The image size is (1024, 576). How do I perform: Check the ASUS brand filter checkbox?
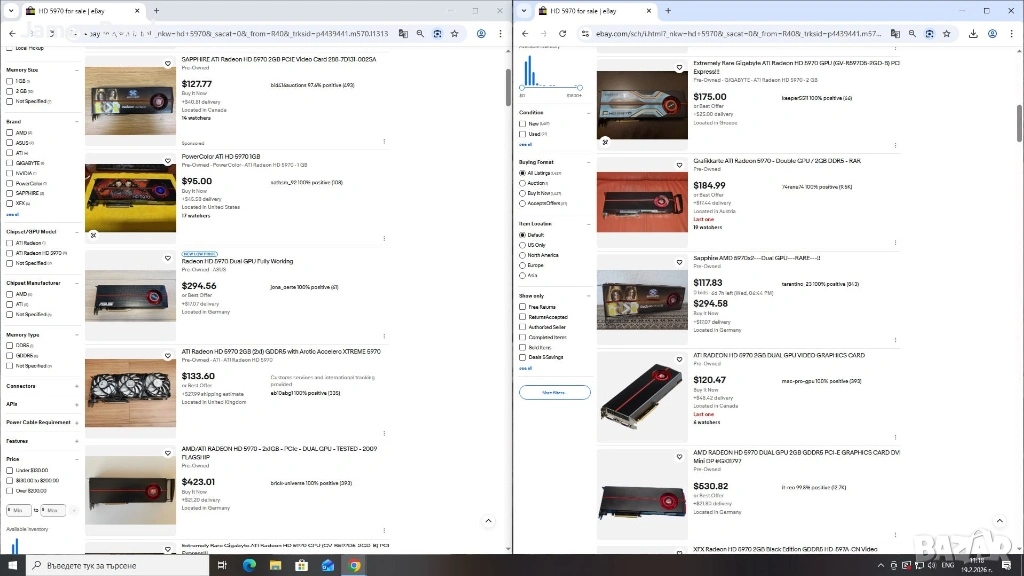[x=10, y=142]
